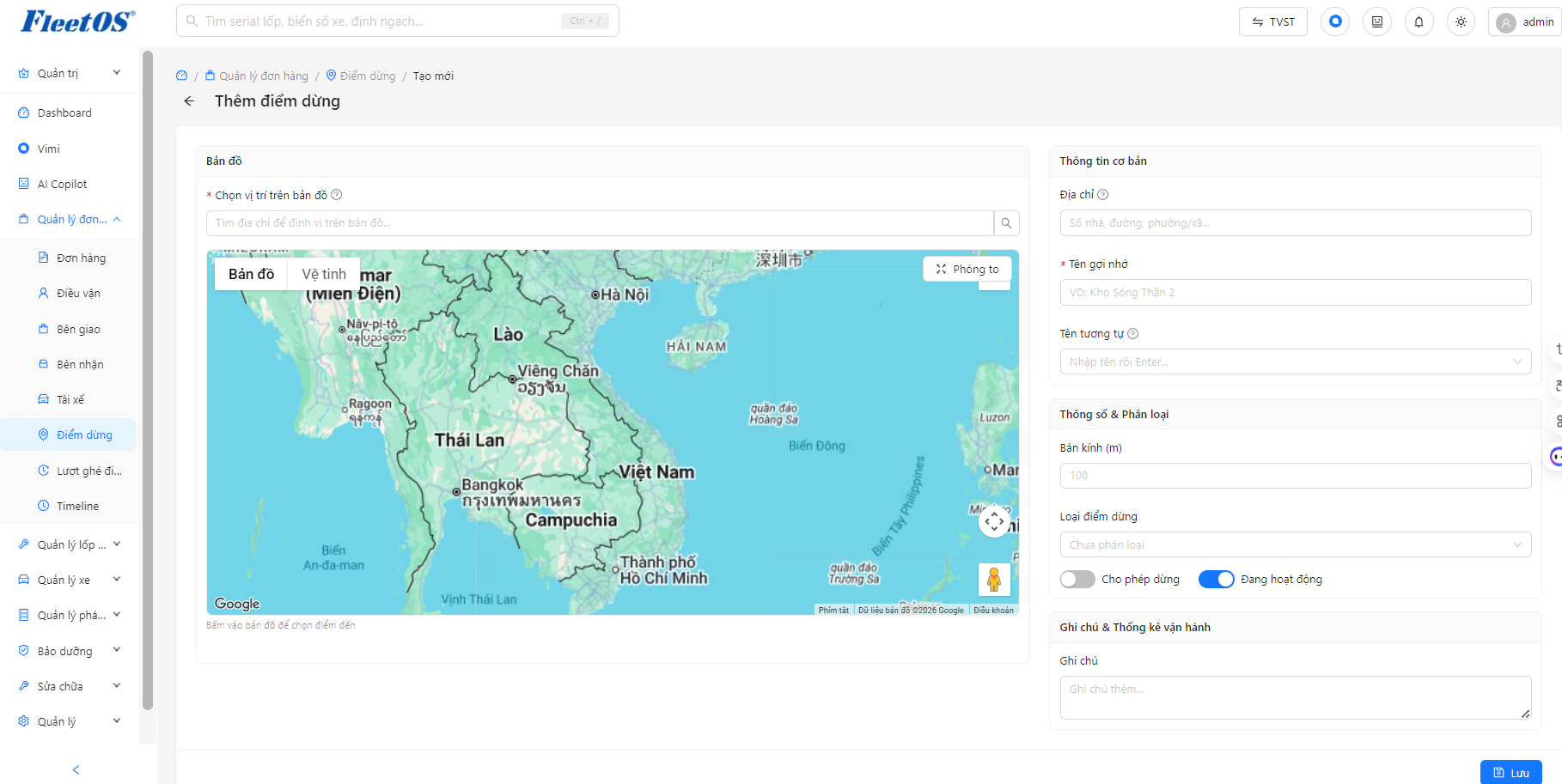
Task: Open Street View pegman on map
Action: [994, 580]
